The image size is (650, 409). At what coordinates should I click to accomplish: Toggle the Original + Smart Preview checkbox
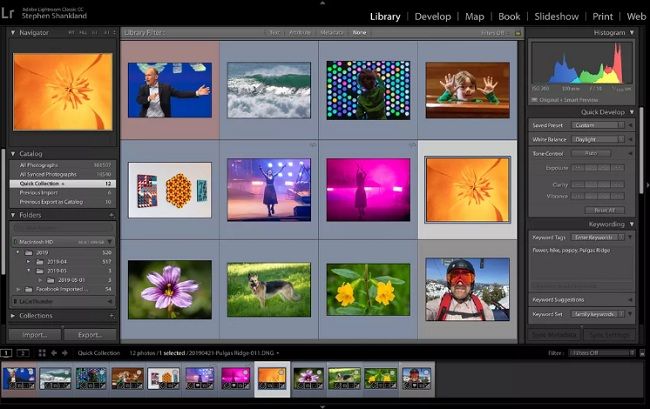pos(535,100)
